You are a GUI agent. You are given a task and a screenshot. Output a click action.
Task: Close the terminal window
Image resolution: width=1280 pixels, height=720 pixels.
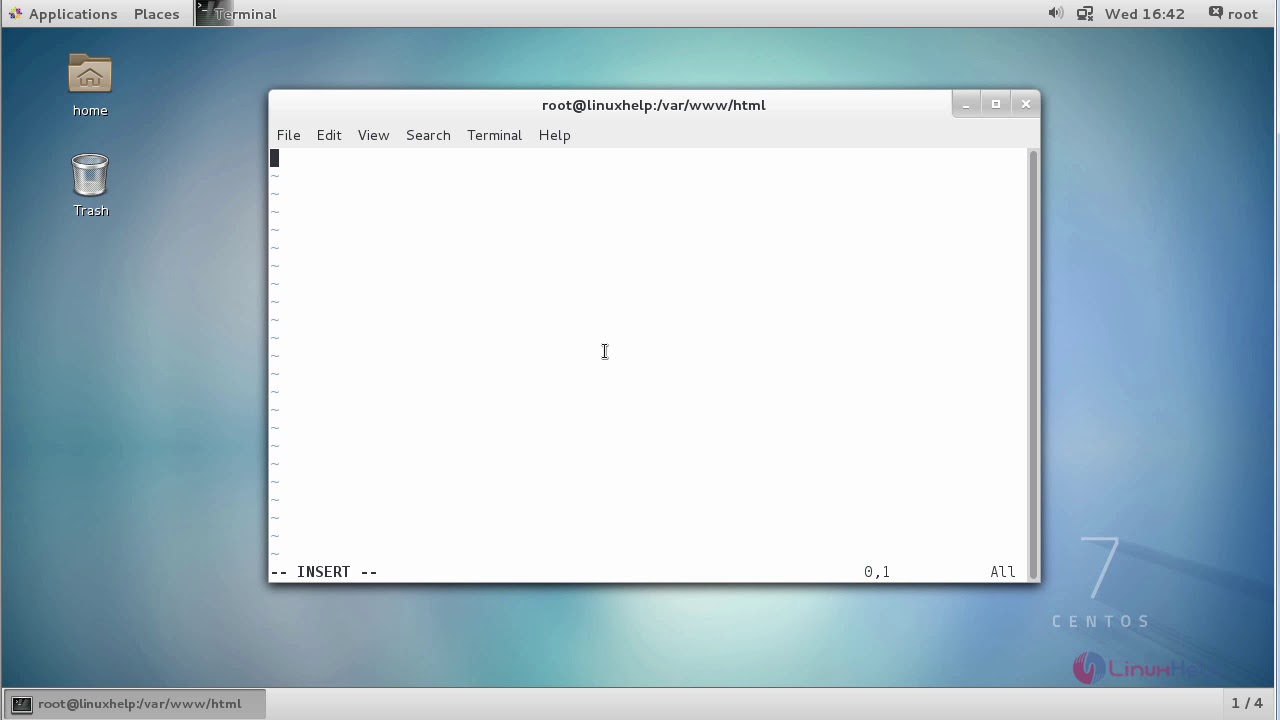(1026, 104)
